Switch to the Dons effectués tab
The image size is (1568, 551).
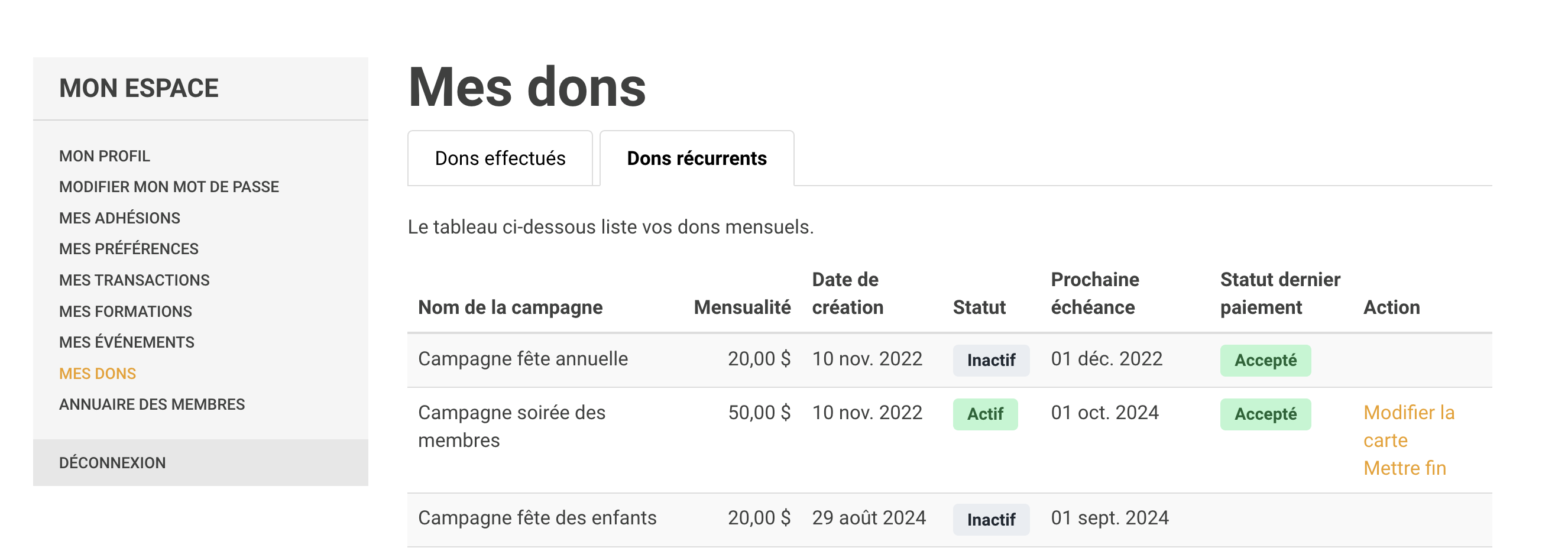pyautogui.click(x=500, y=158)
